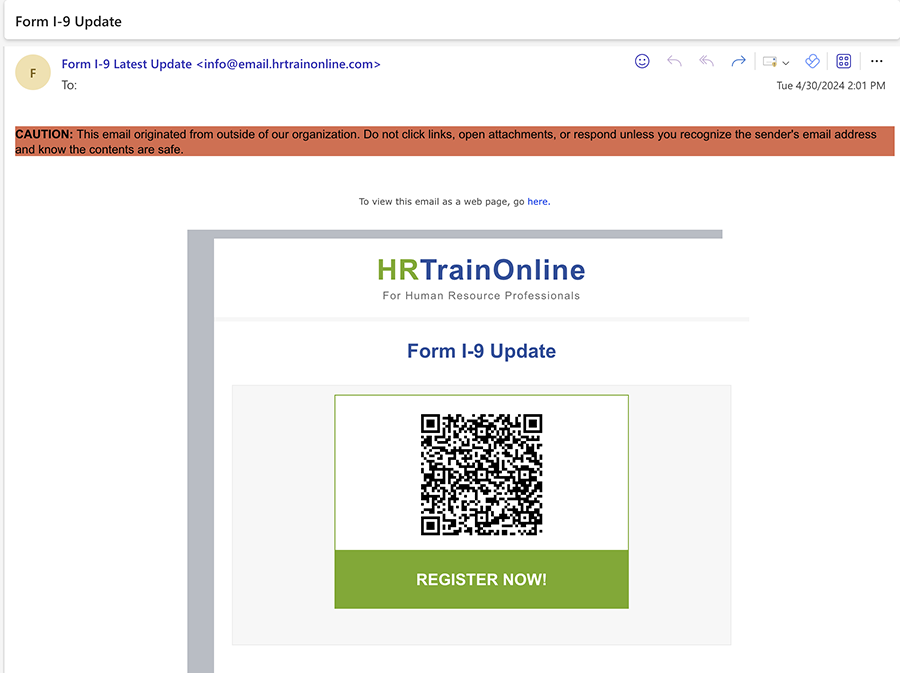The image size is (900, 673).
Task: Click the sender avatar with letter F
Action: (x=33, y=73)
